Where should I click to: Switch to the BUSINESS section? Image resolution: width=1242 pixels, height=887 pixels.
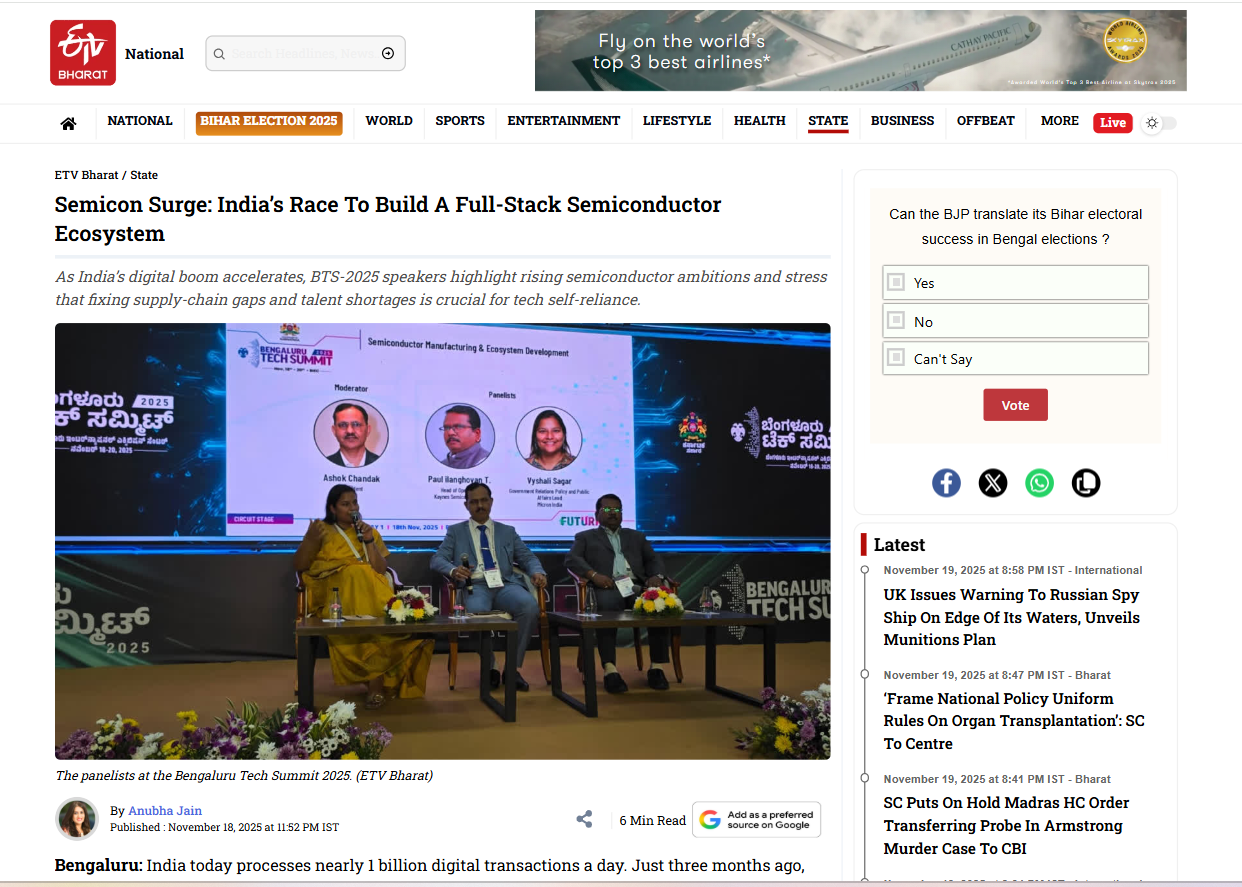tap(902, 121)
